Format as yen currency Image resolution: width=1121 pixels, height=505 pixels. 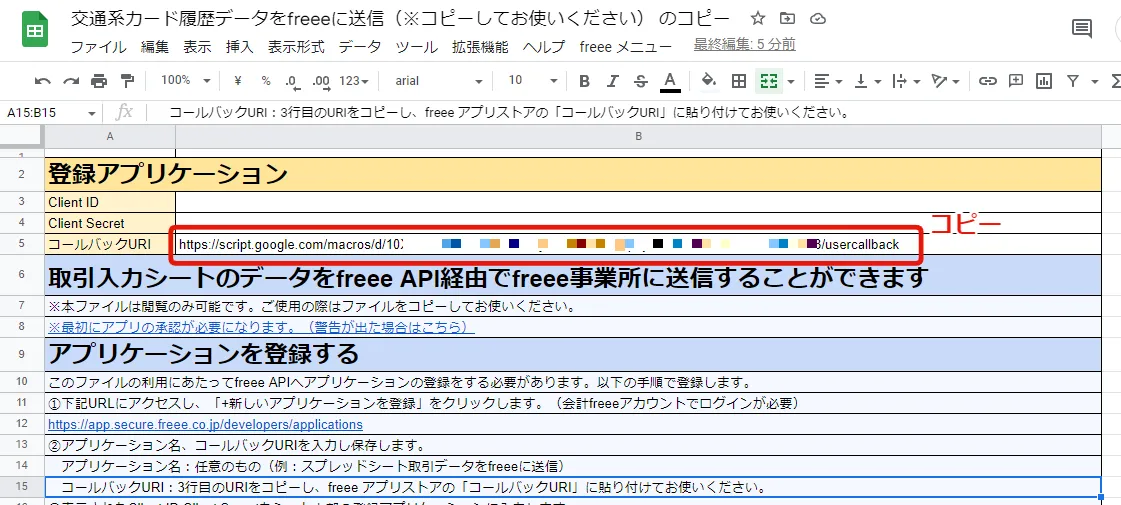point(238,81)
